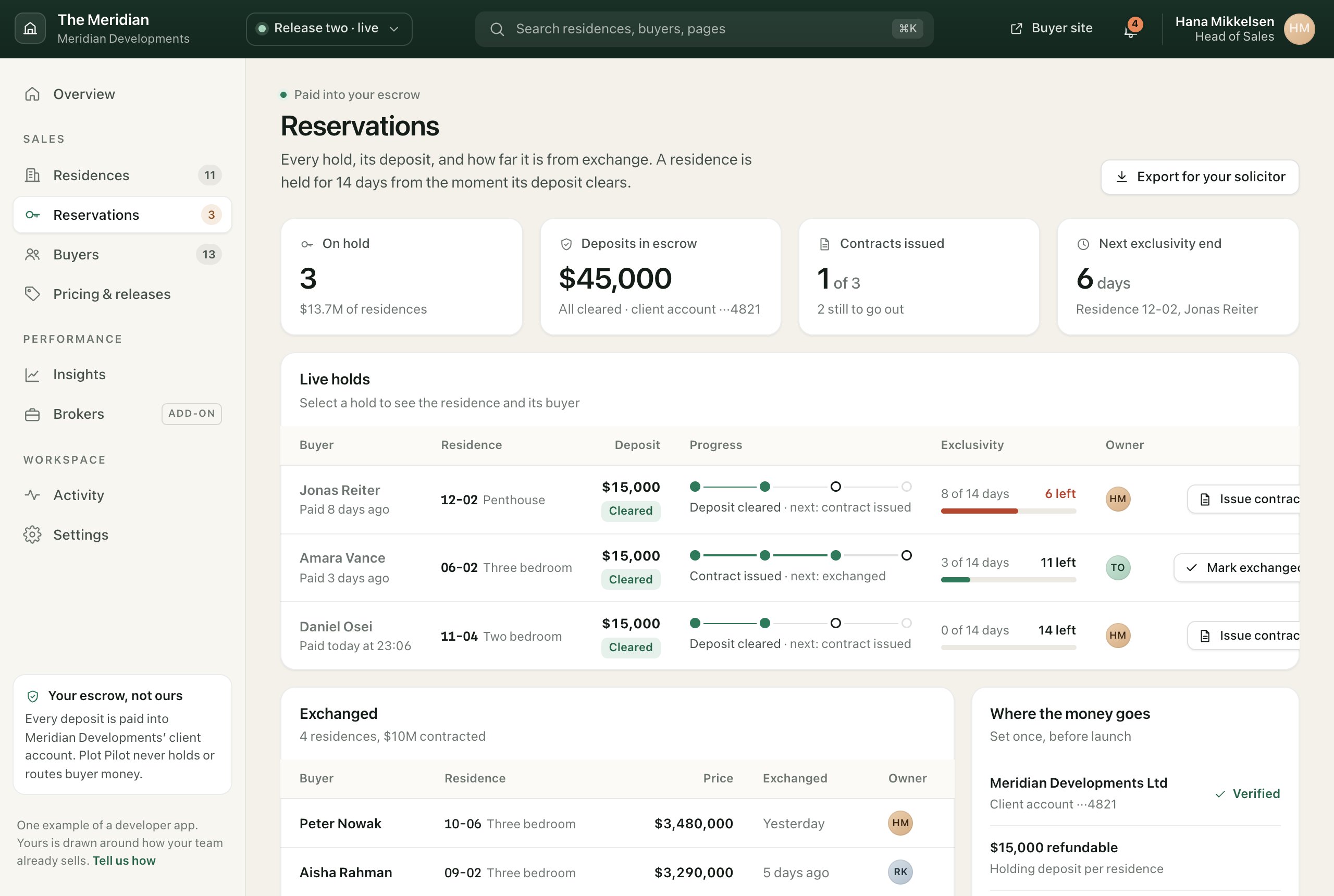Click the Residences building icon in sidebar
1334x896 pixels.
click(x=33, y=175)
